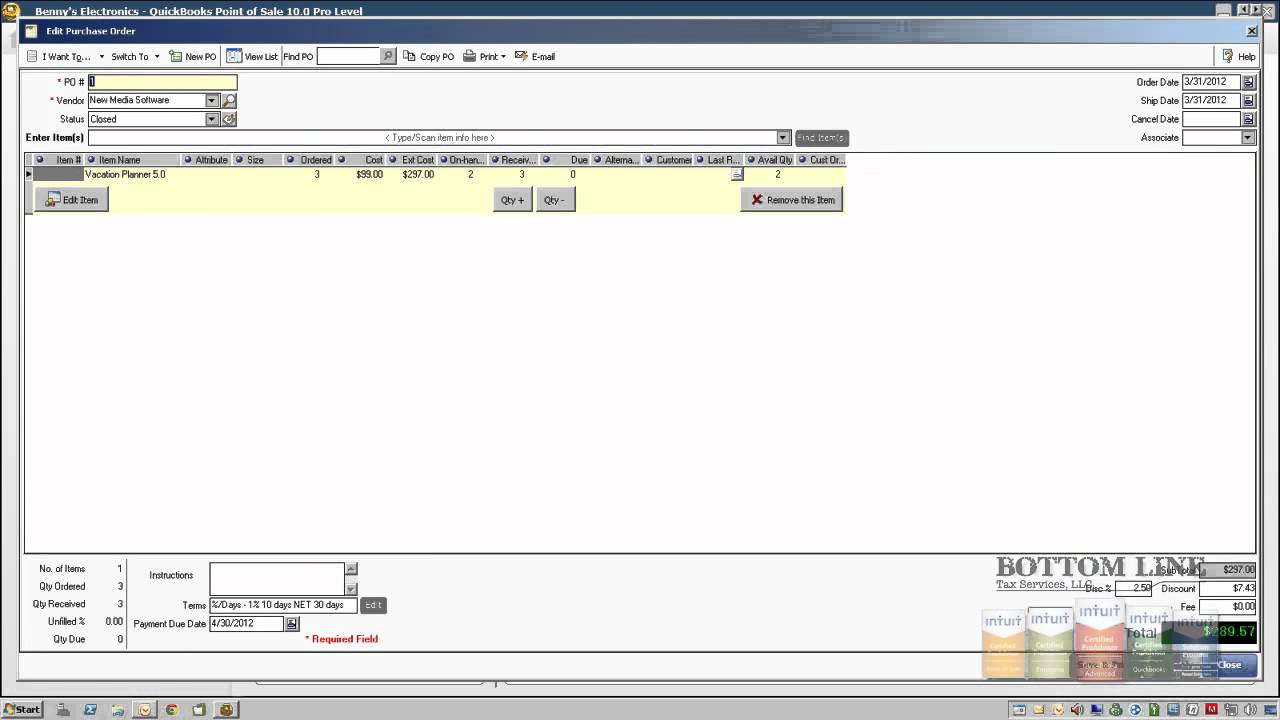Click the Edit Purchase Order window icon

31,31
